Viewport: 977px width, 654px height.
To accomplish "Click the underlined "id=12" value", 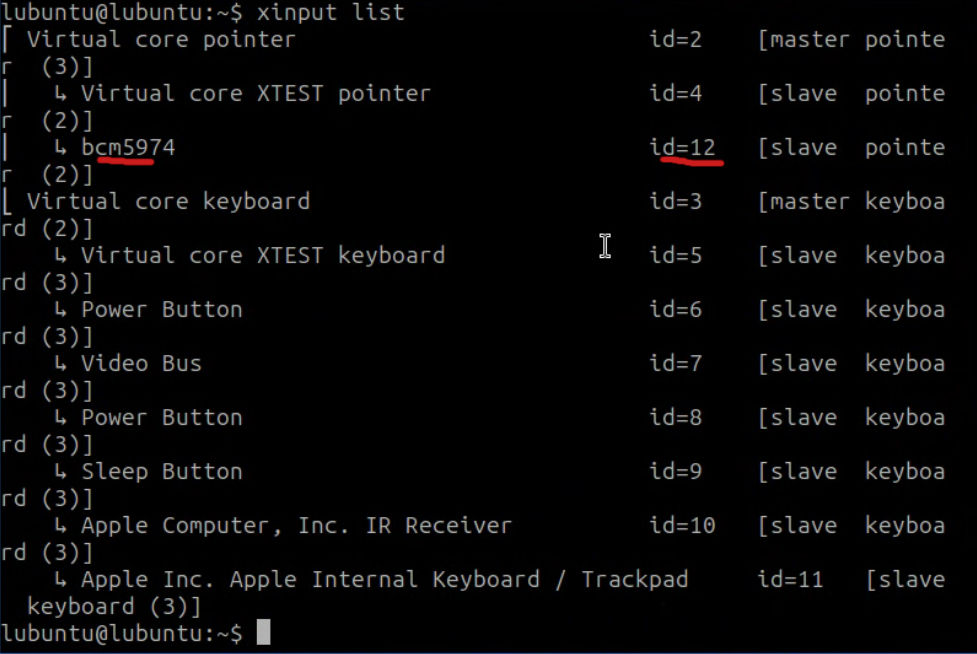I will 683,148.
